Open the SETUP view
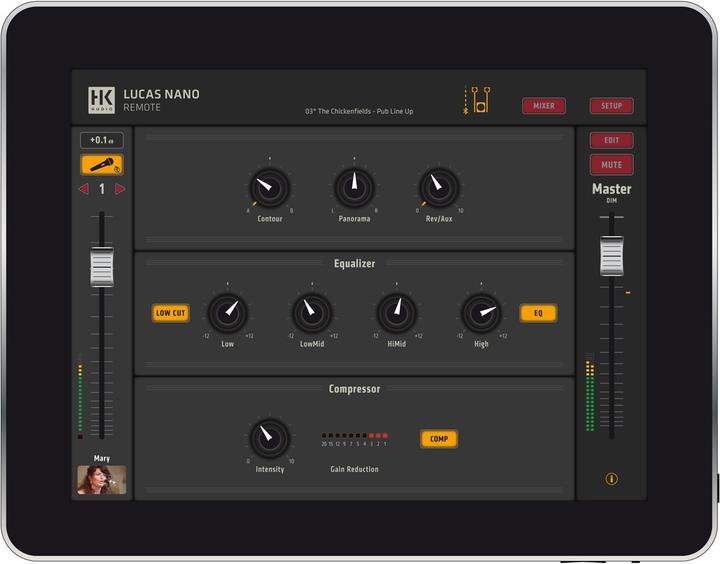Viewport: 720px width, 564px height. pos(611,106)
